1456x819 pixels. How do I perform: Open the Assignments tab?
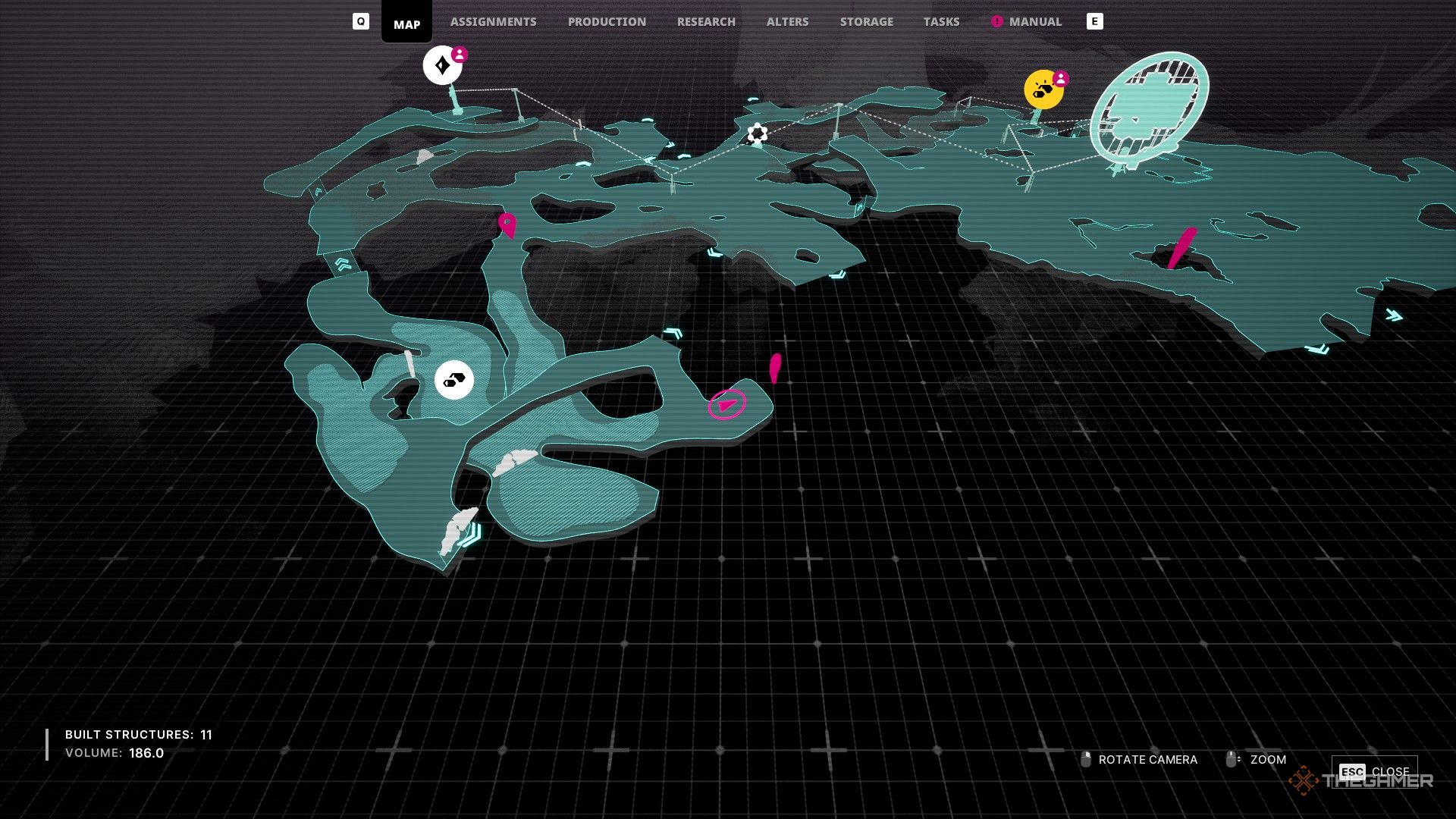point(493,22)
